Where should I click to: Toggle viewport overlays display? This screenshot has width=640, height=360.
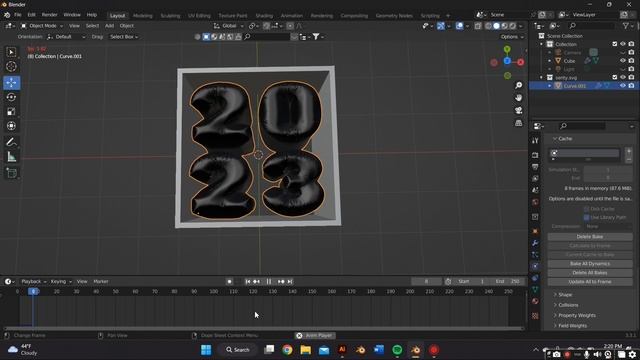460,26
